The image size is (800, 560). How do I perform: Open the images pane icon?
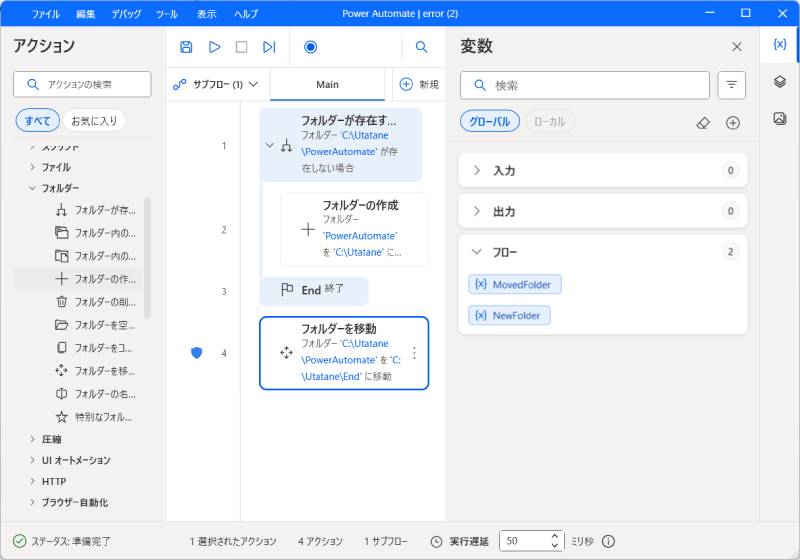(780, 118)
